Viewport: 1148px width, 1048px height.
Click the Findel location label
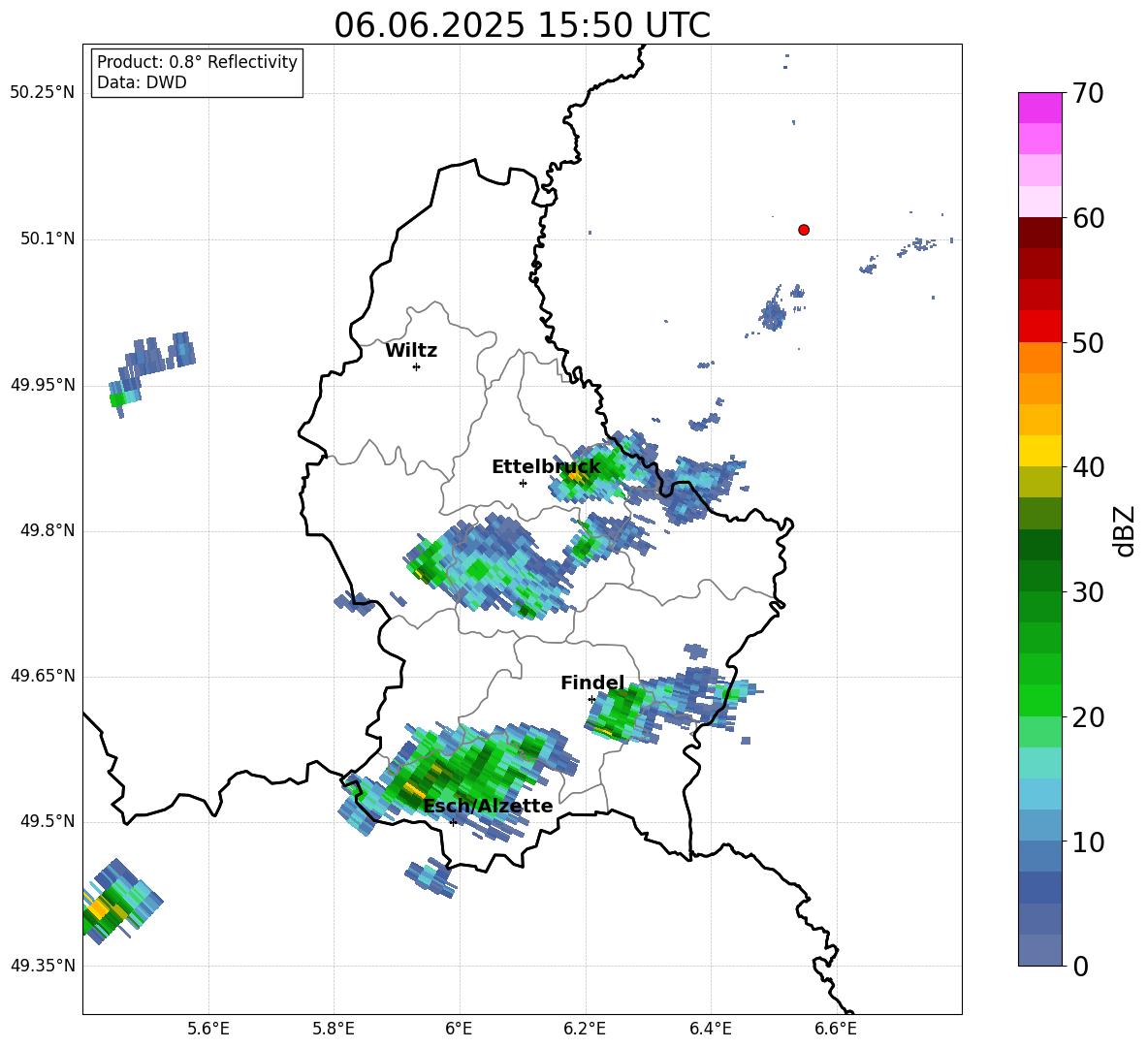click(592, 683)
